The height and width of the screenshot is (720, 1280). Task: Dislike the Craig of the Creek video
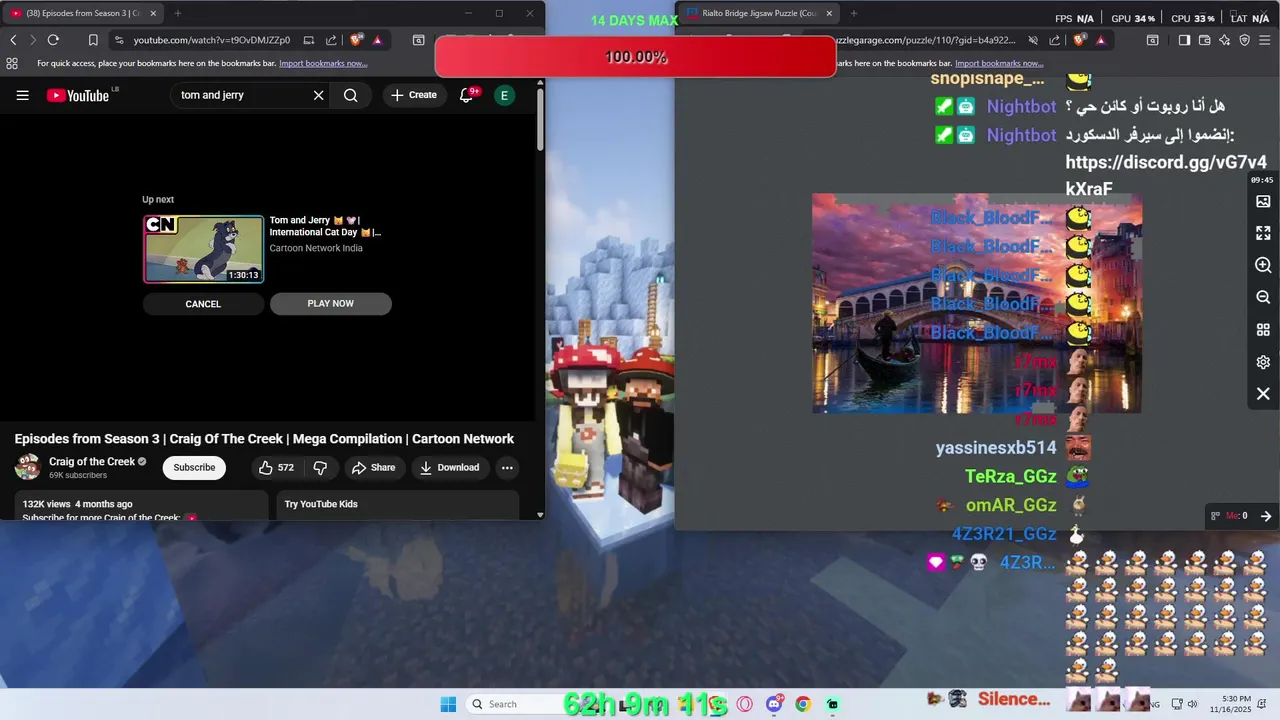[x=320, y=467]
